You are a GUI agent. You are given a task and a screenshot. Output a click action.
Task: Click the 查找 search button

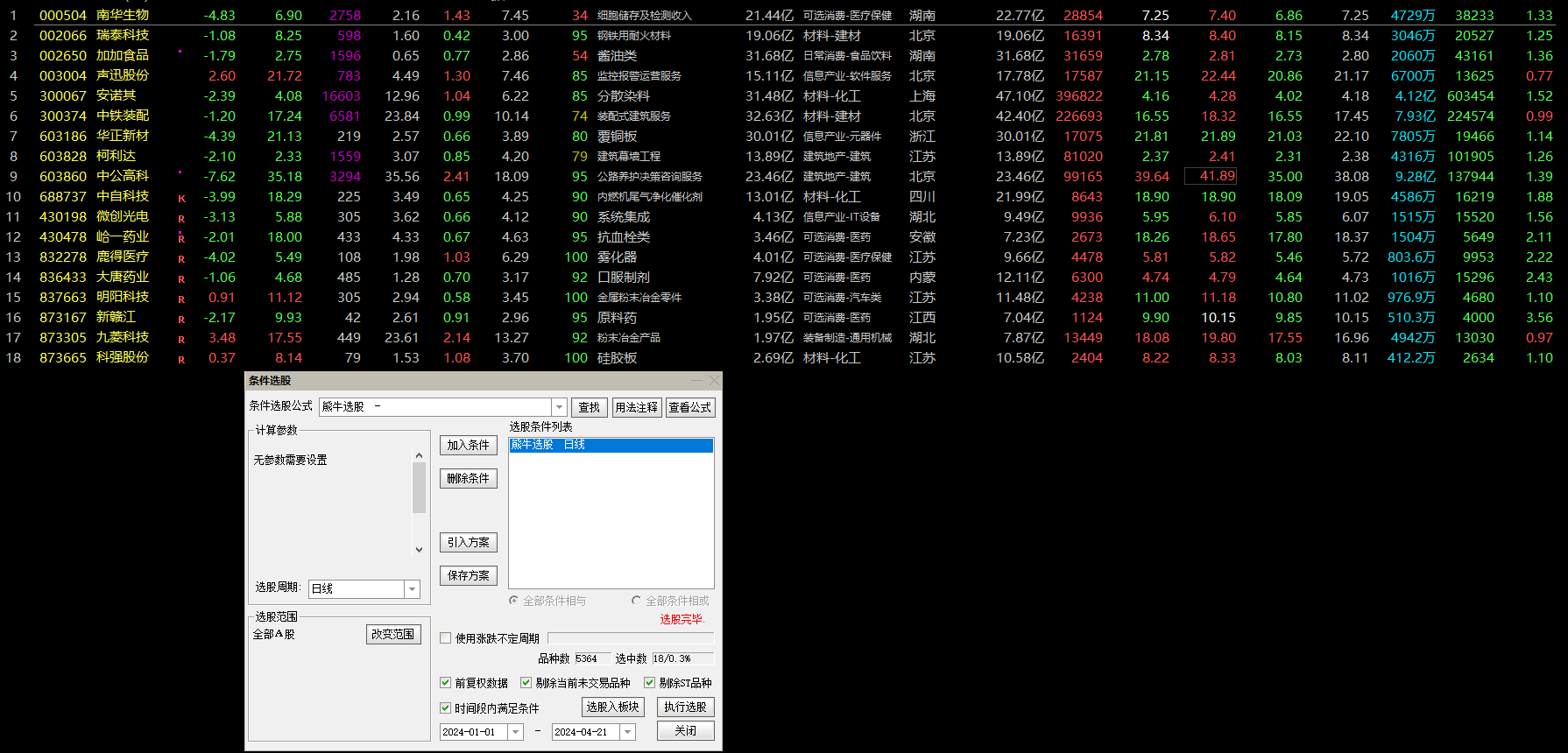click(590, 407)
